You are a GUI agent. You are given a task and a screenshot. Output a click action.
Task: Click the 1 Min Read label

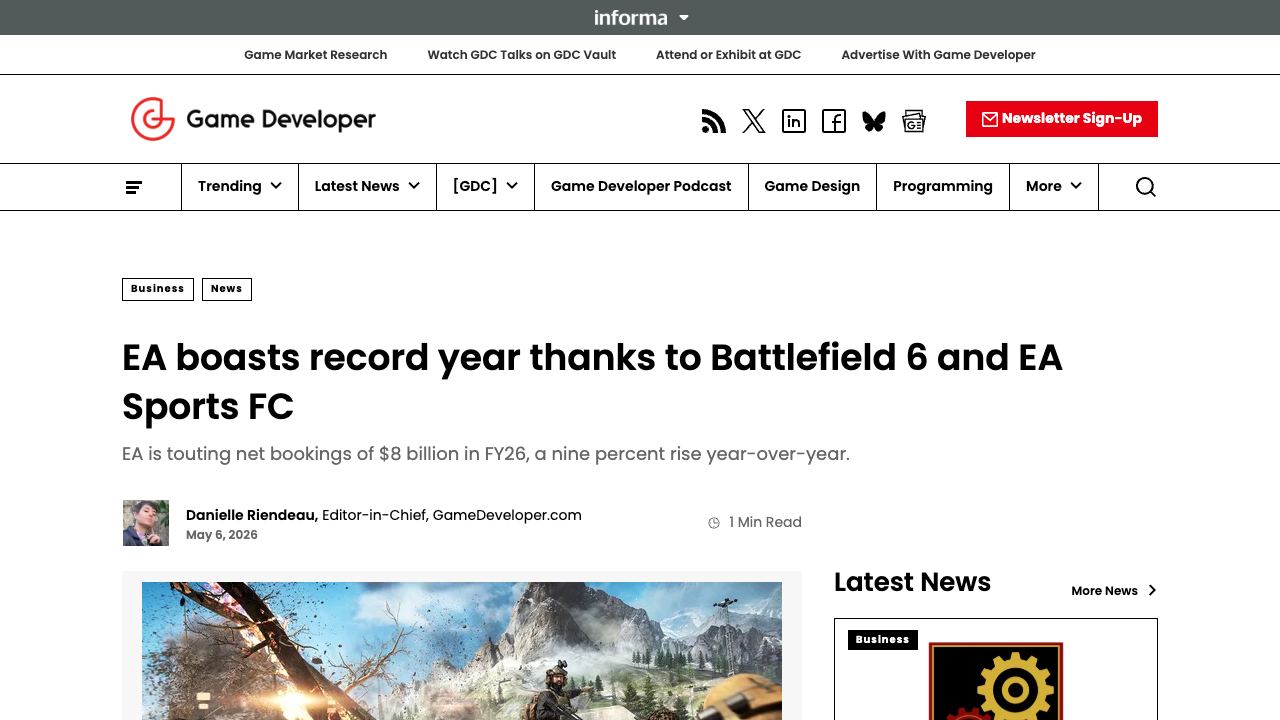pos(765,523)
